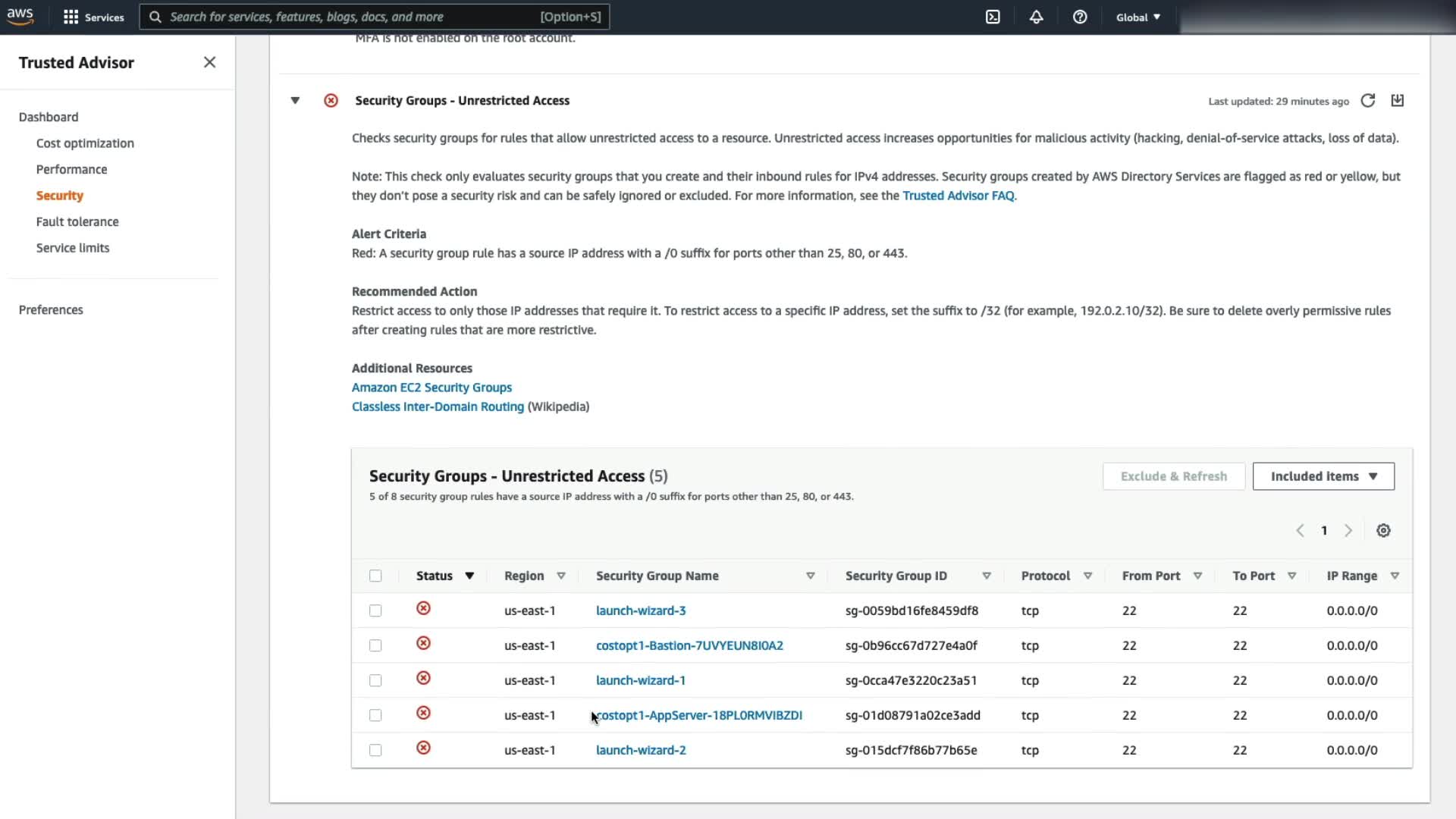Open the launch-wizard-2 security group link

pyautogui.click(x=641, y=750)
